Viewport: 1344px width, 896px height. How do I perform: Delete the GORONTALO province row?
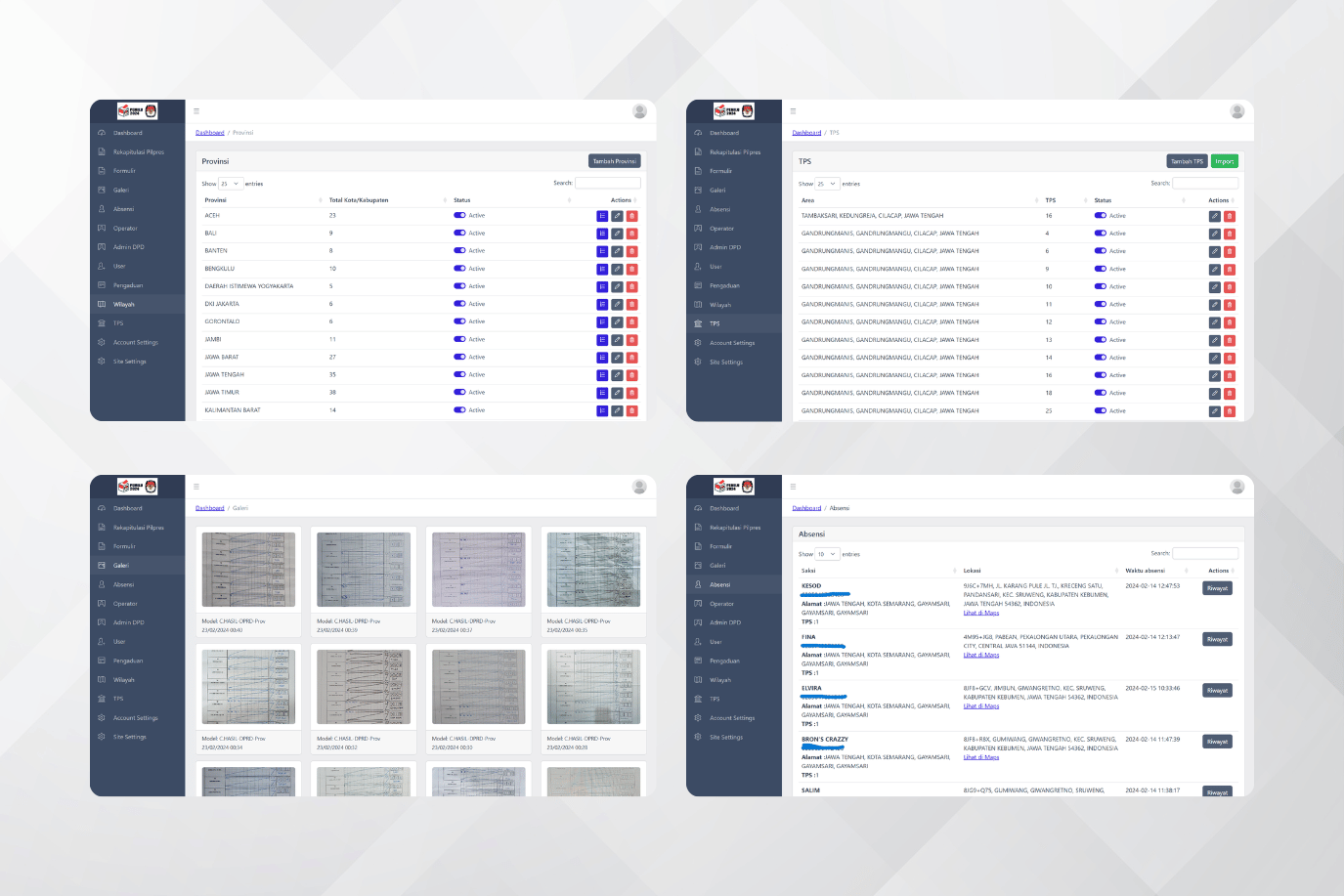pyautogui.click(x=631, y=321)
